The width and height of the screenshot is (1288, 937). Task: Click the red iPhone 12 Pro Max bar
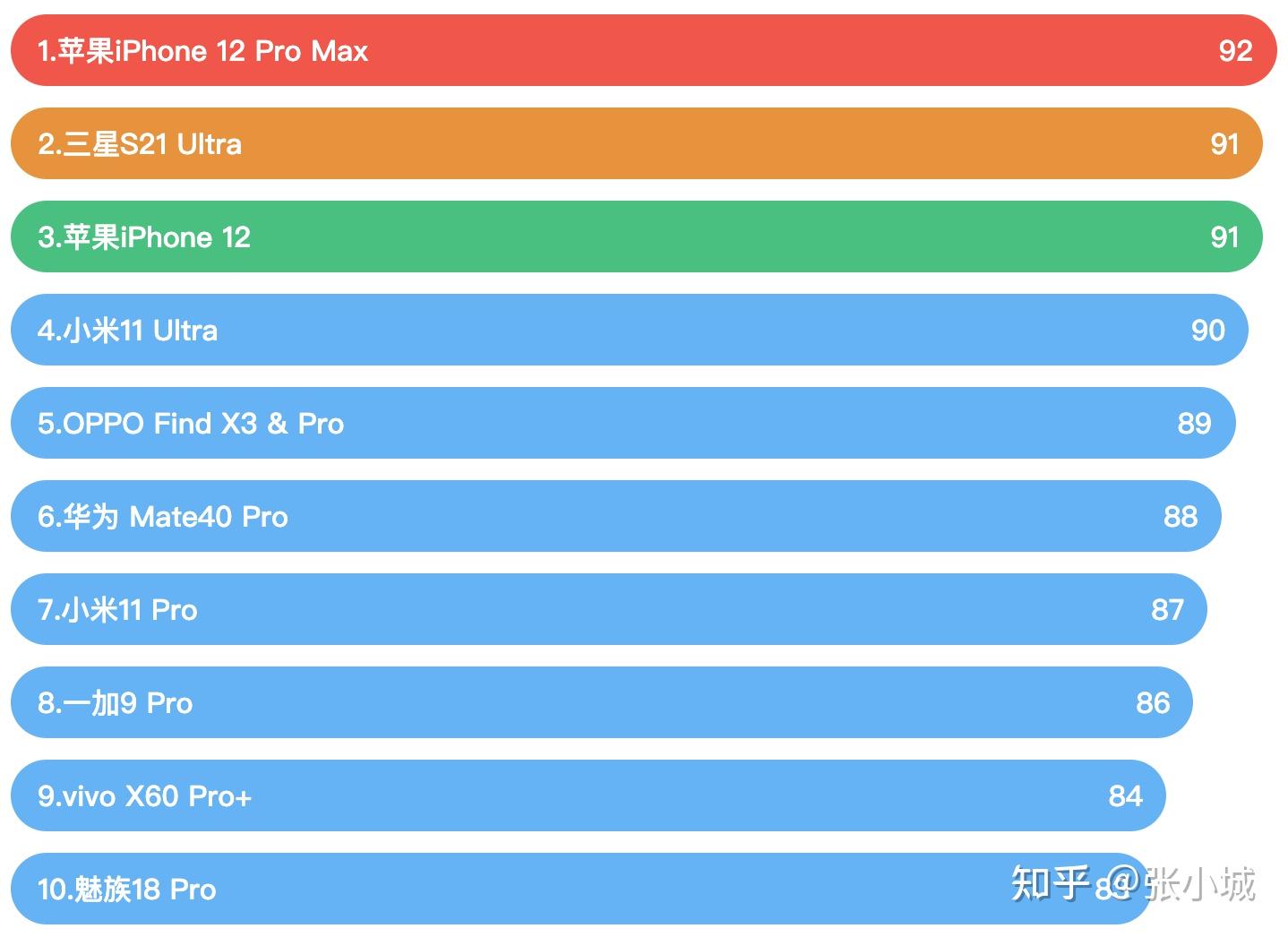[x=643, y=50]
